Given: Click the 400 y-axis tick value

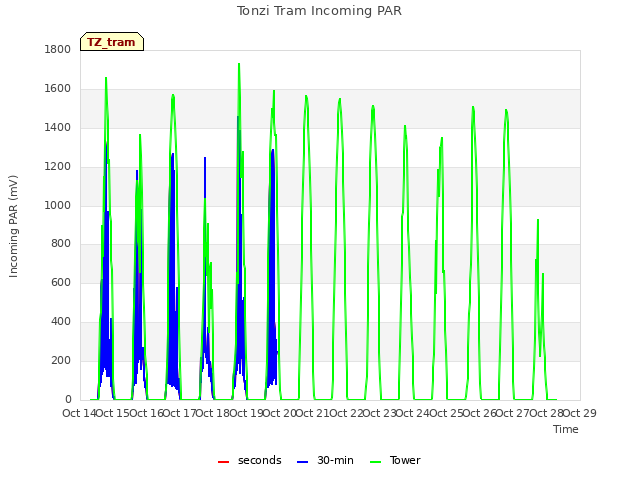Looking at the screenshot, I should 61,322.
